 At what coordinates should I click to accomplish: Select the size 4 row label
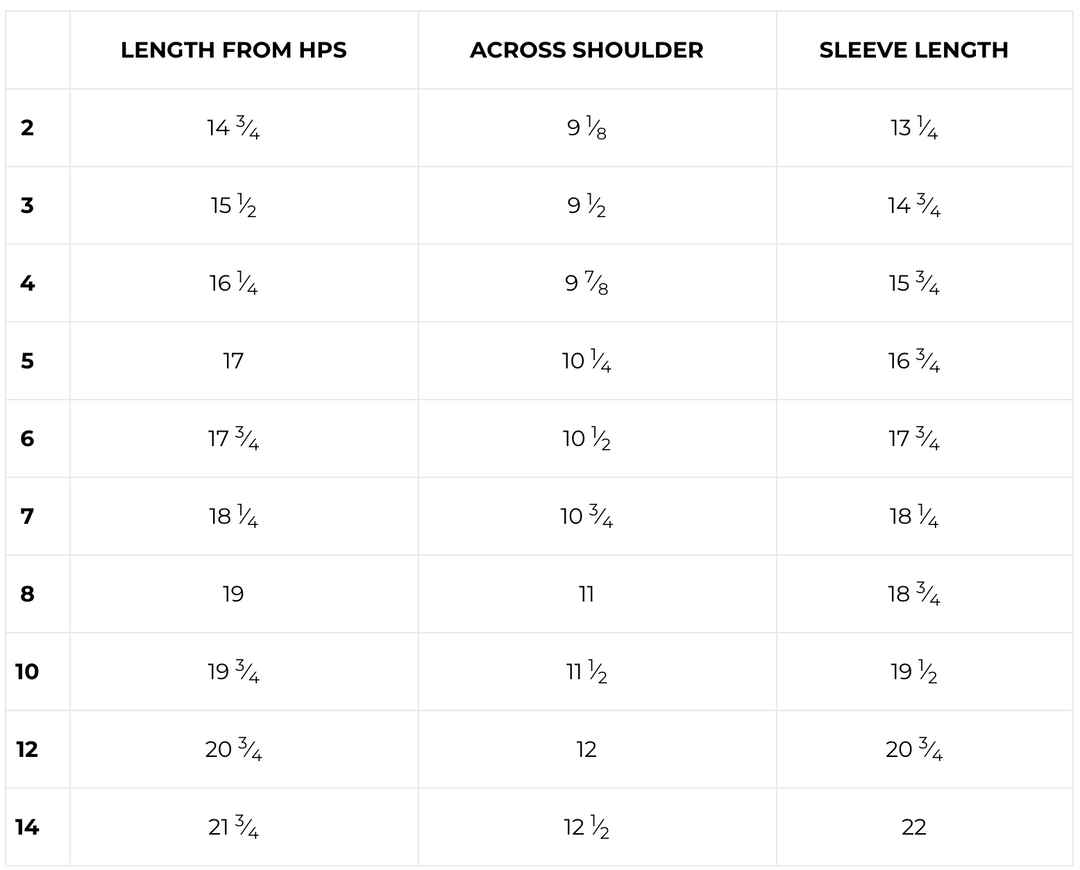(27, 284)
